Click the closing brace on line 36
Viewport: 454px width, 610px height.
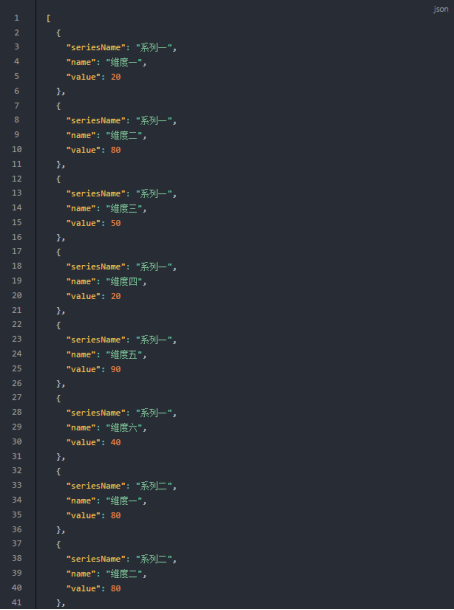coord(59,530)
